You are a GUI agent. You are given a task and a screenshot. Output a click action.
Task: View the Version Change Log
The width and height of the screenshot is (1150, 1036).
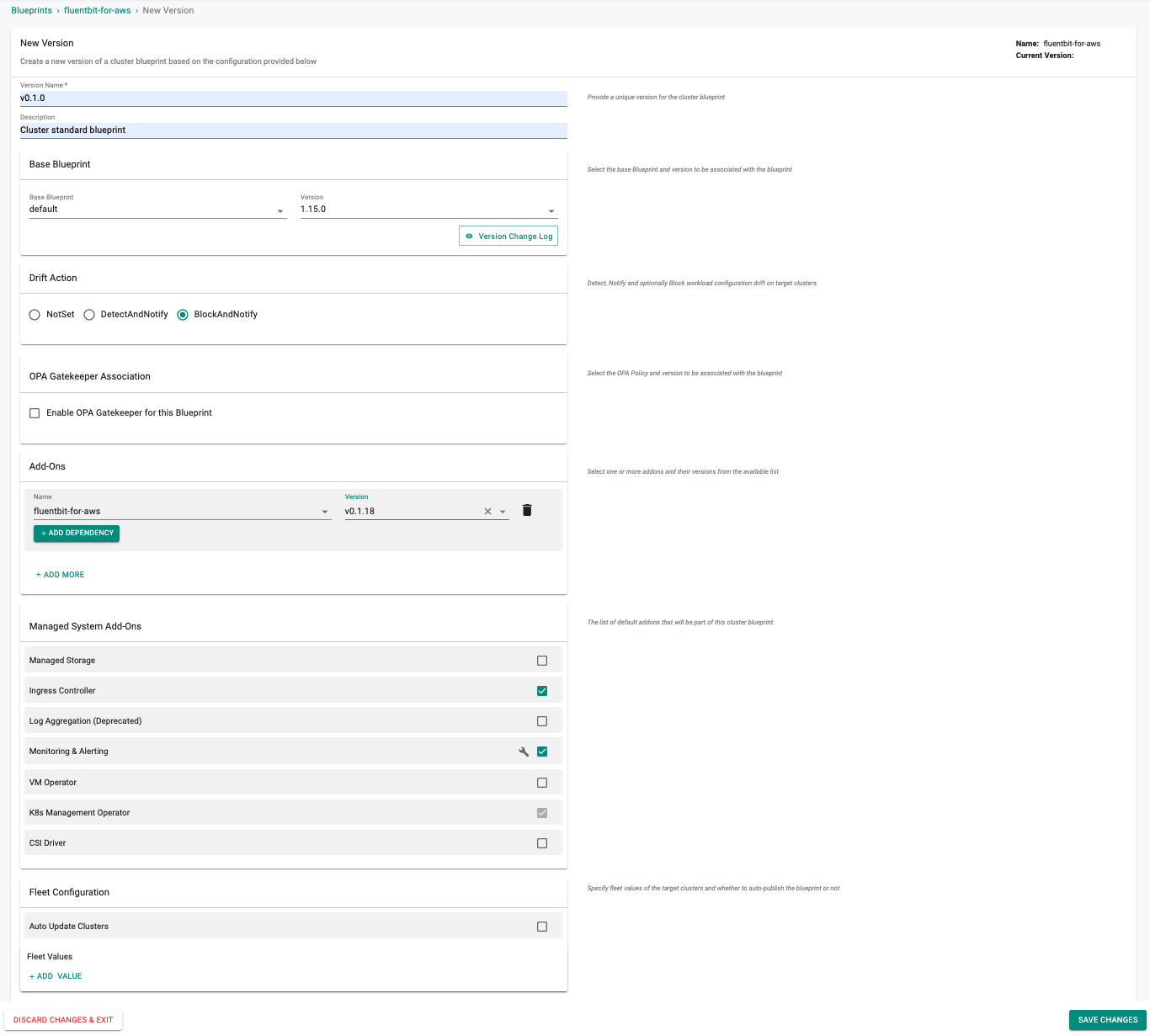508,236
